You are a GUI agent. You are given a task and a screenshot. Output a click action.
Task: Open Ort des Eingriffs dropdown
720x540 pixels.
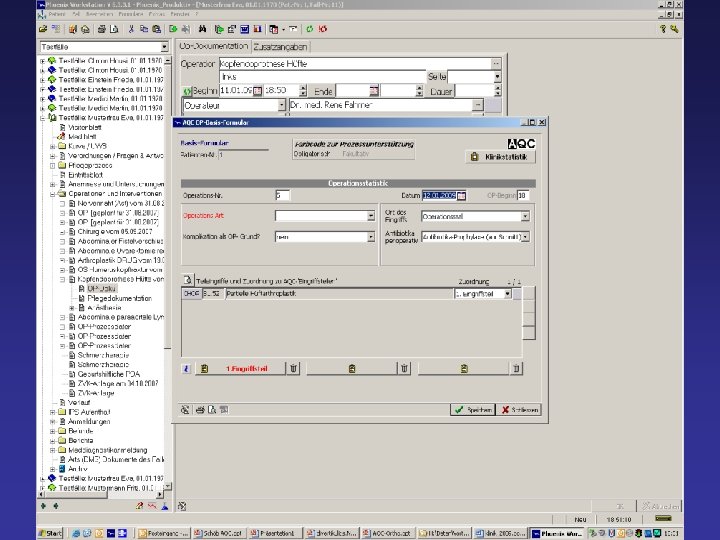point(525,216)
